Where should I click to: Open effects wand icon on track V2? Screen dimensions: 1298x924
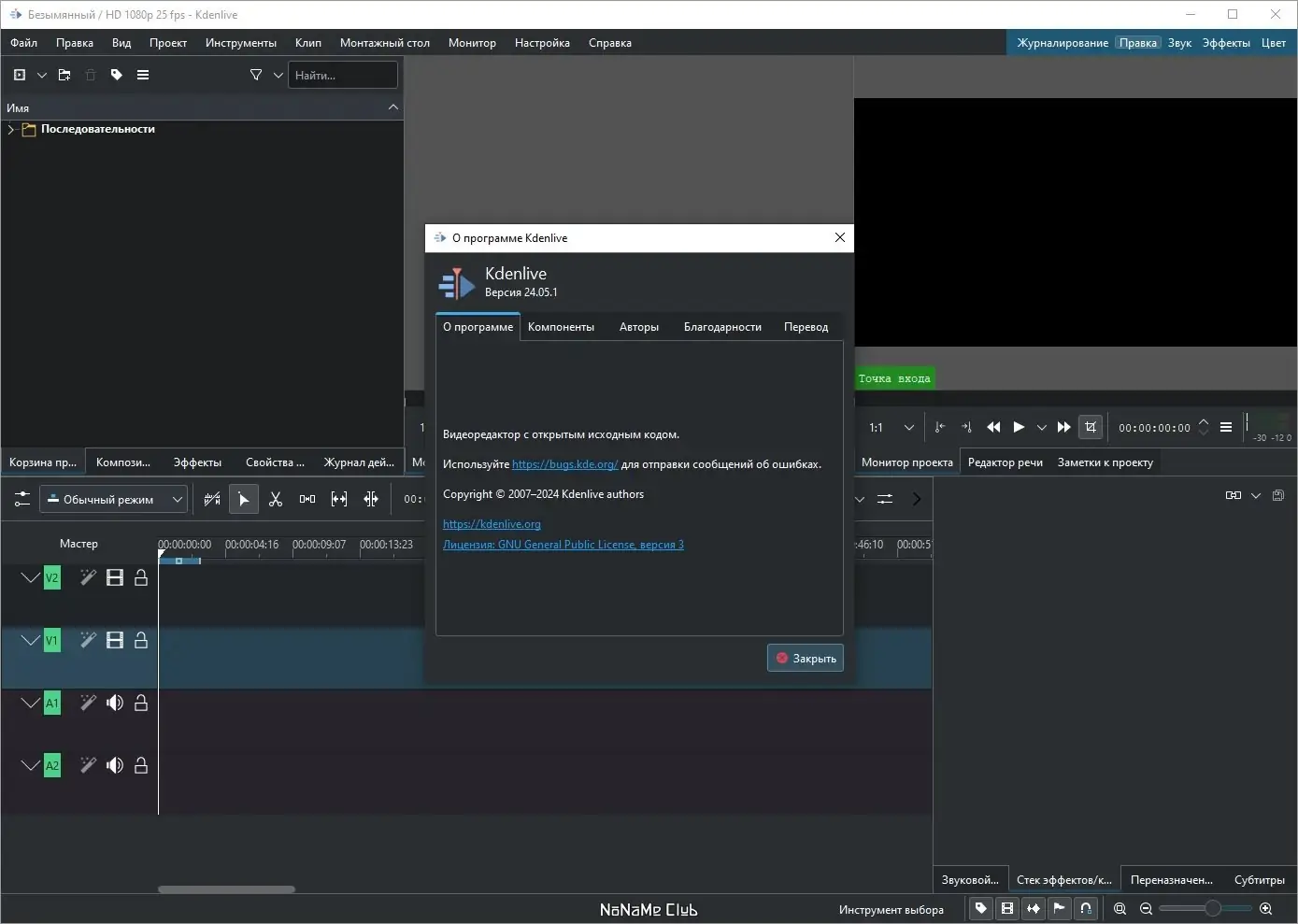(88, 577)
